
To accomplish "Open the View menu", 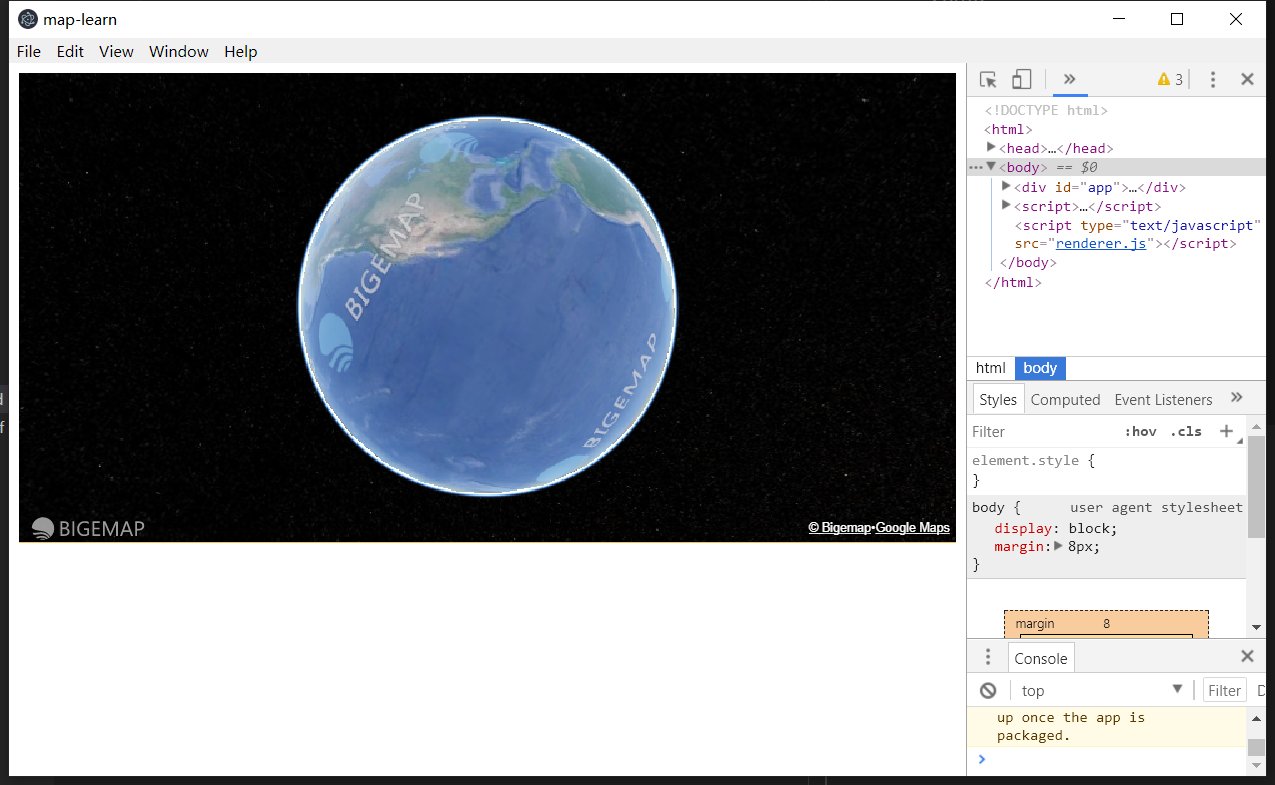I will [116, 51].
